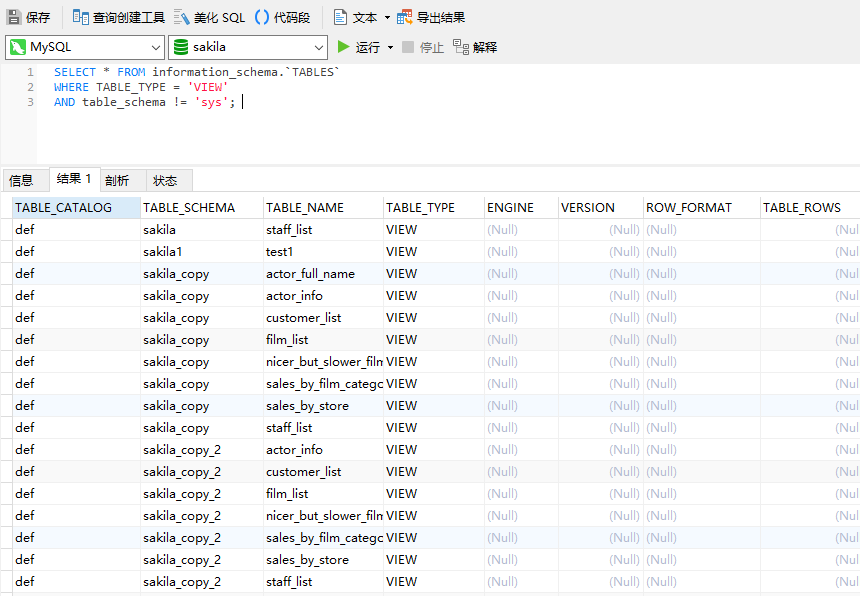Click the Text (文本) document icon
860x596 pixels.
[340, 18]
